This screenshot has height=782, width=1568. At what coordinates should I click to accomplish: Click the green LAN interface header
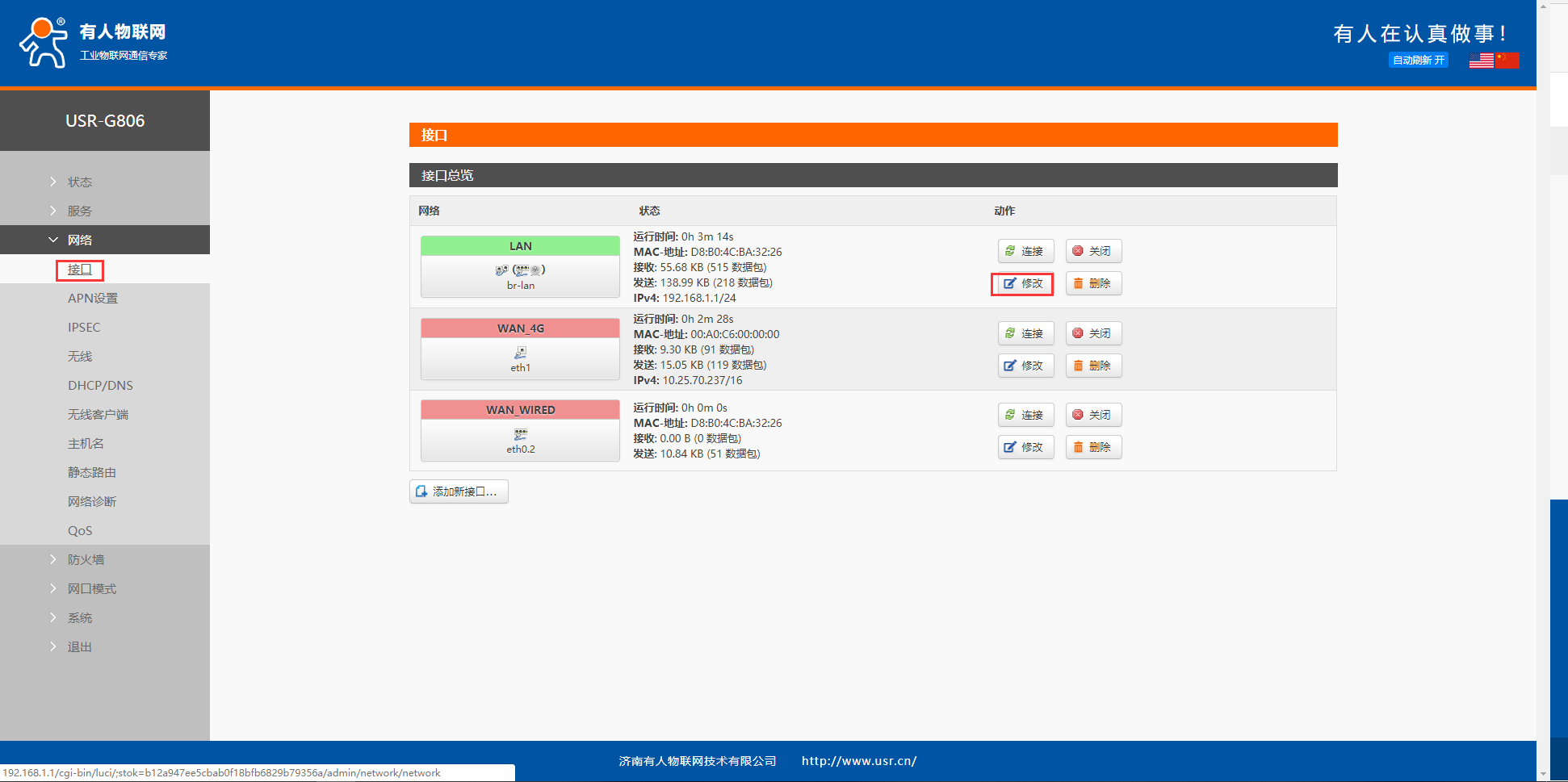point(520,246)
